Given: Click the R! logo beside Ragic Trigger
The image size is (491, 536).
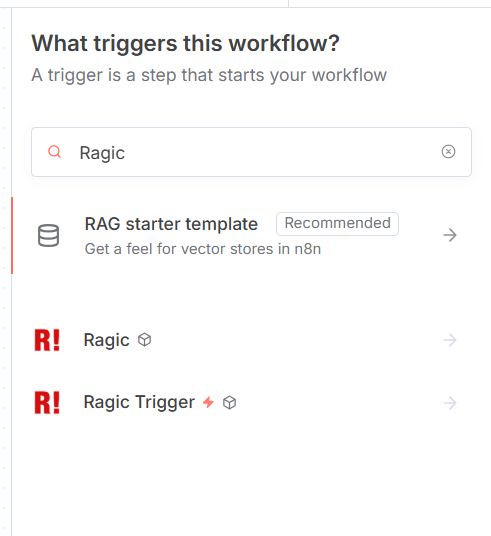Looking at the screenshot, I should click(x=47, y=403).
